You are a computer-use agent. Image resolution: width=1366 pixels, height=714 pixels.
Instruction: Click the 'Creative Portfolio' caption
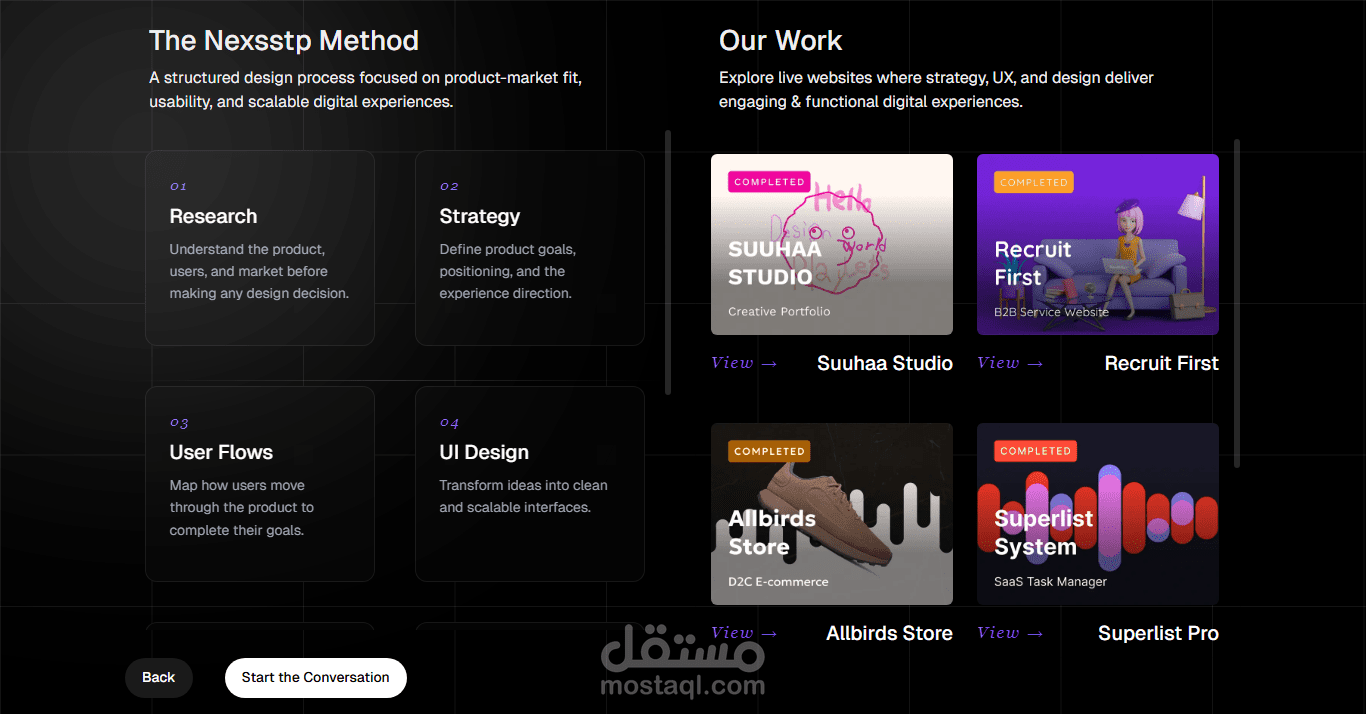coord(779,311)
